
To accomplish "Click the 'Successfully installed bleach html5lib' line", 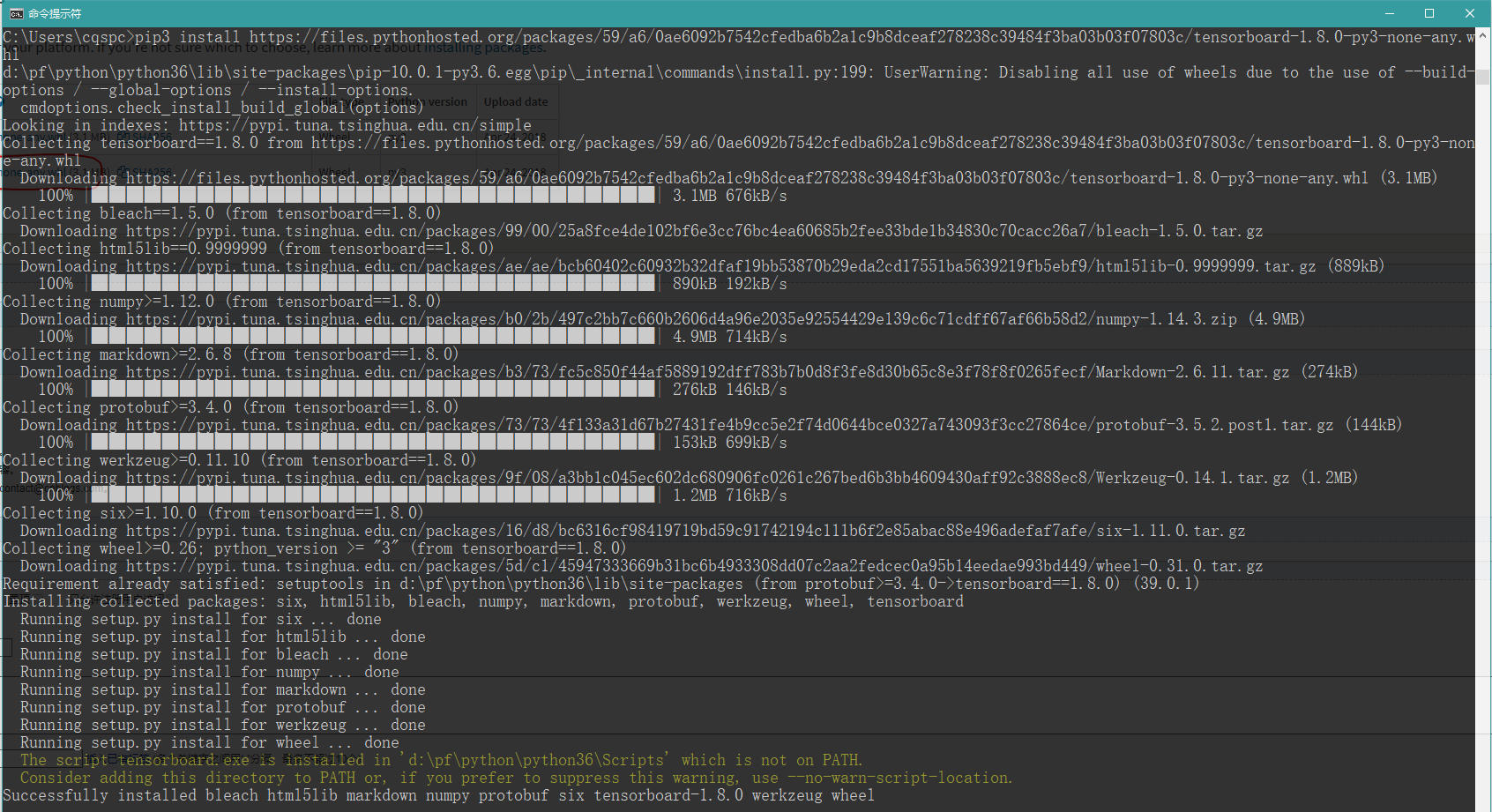I will click(x=439, y=795).
